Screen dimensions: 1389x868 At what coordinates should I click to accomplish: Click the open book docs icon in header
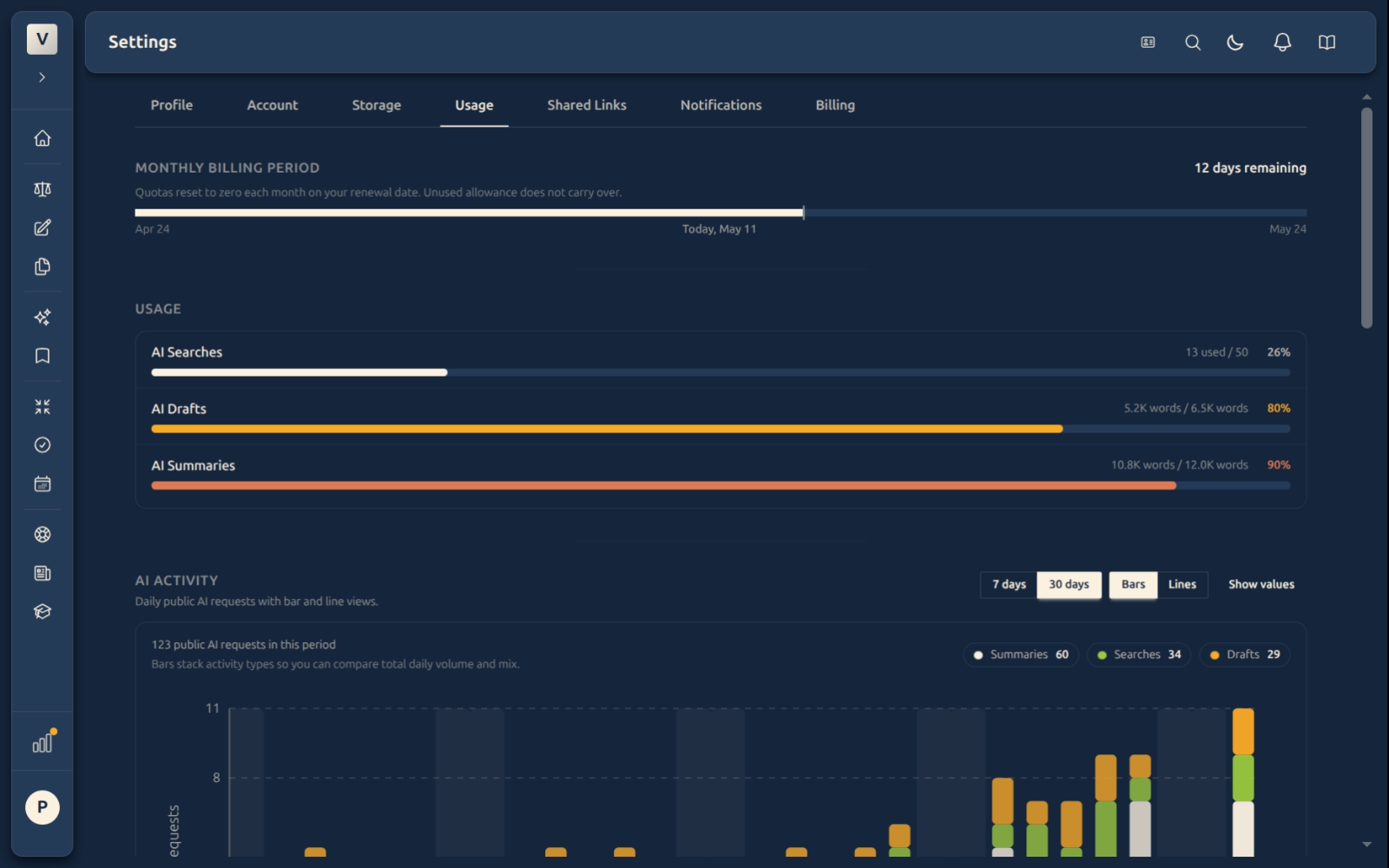1326,43
